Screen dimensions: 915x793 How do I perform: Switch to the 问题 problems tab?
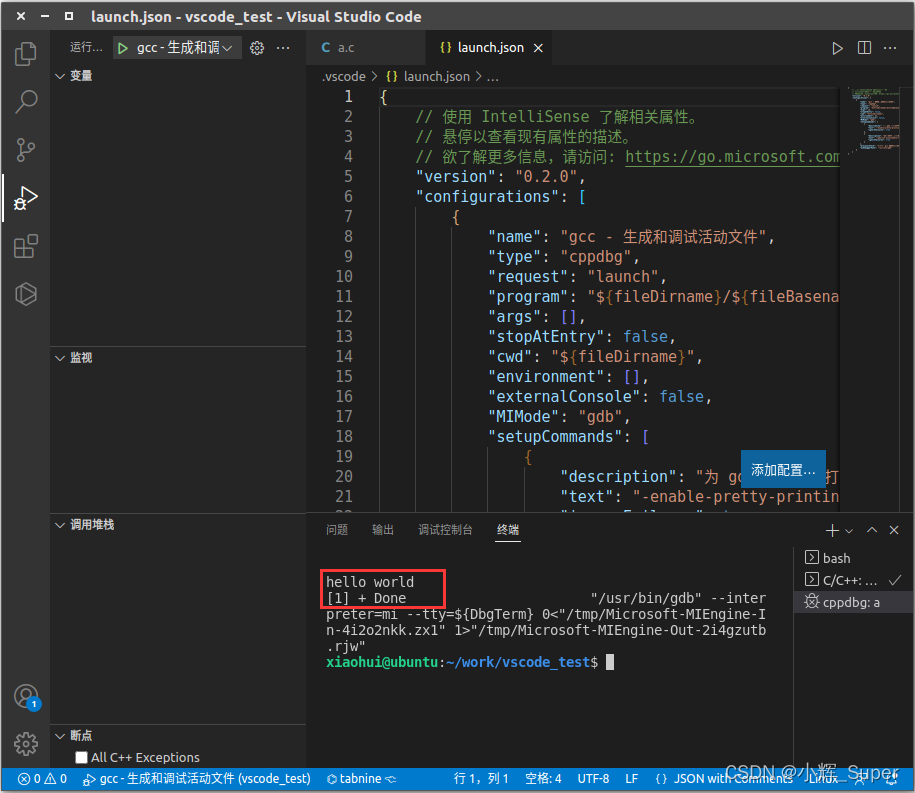337,530
